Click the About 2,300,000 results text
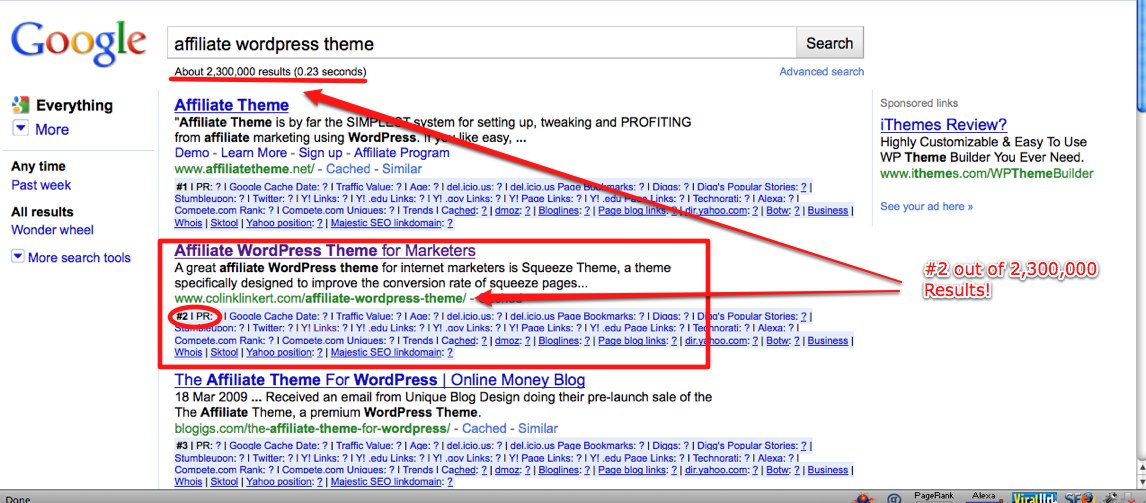1146x503 pixels. click(x=270, y=72)
